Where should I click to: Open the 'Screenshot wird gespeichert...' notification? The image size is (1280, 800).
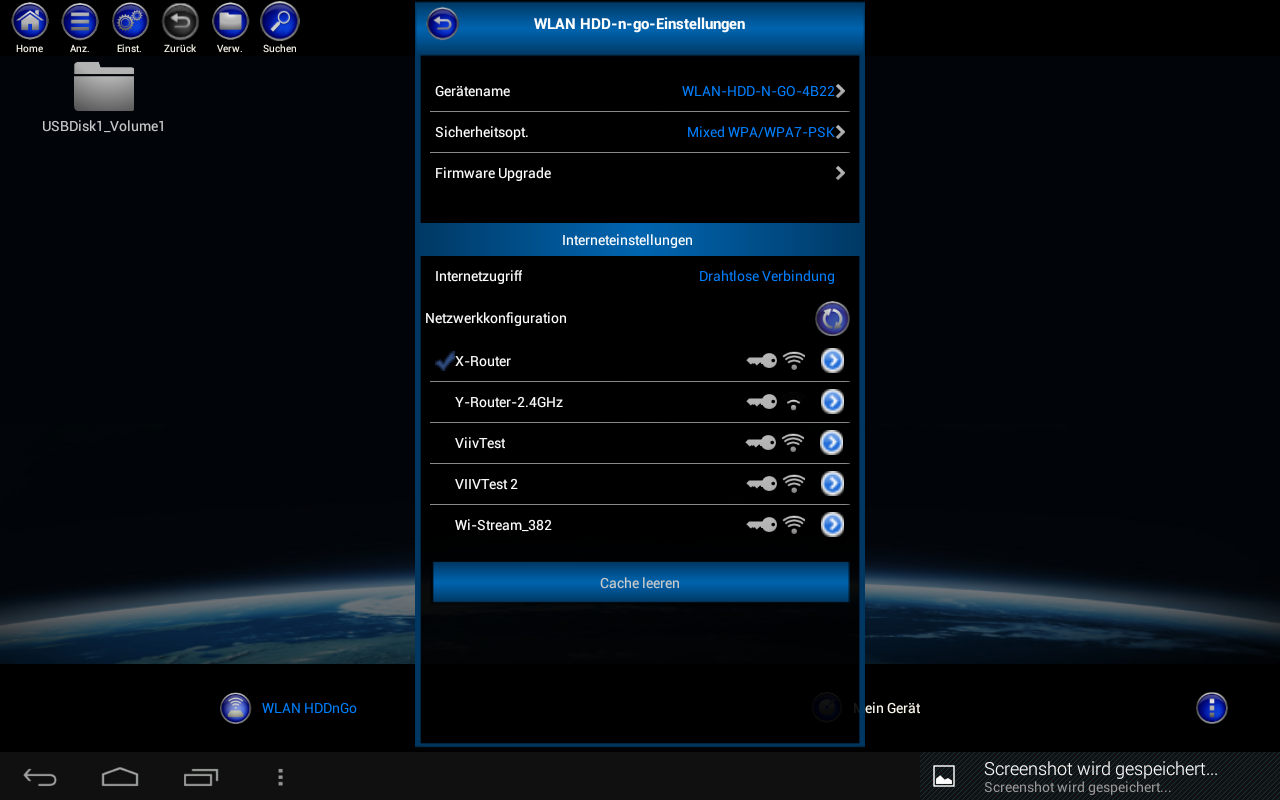coord(1100,776)
